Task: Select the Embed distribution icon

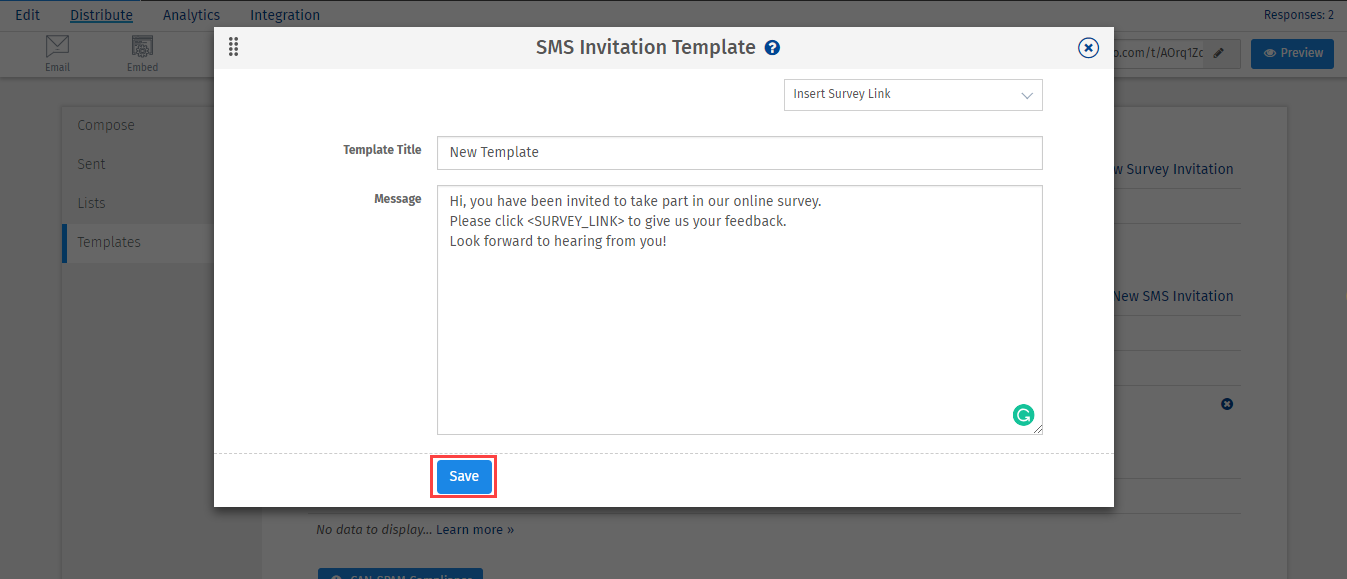Action: [142, 51]
